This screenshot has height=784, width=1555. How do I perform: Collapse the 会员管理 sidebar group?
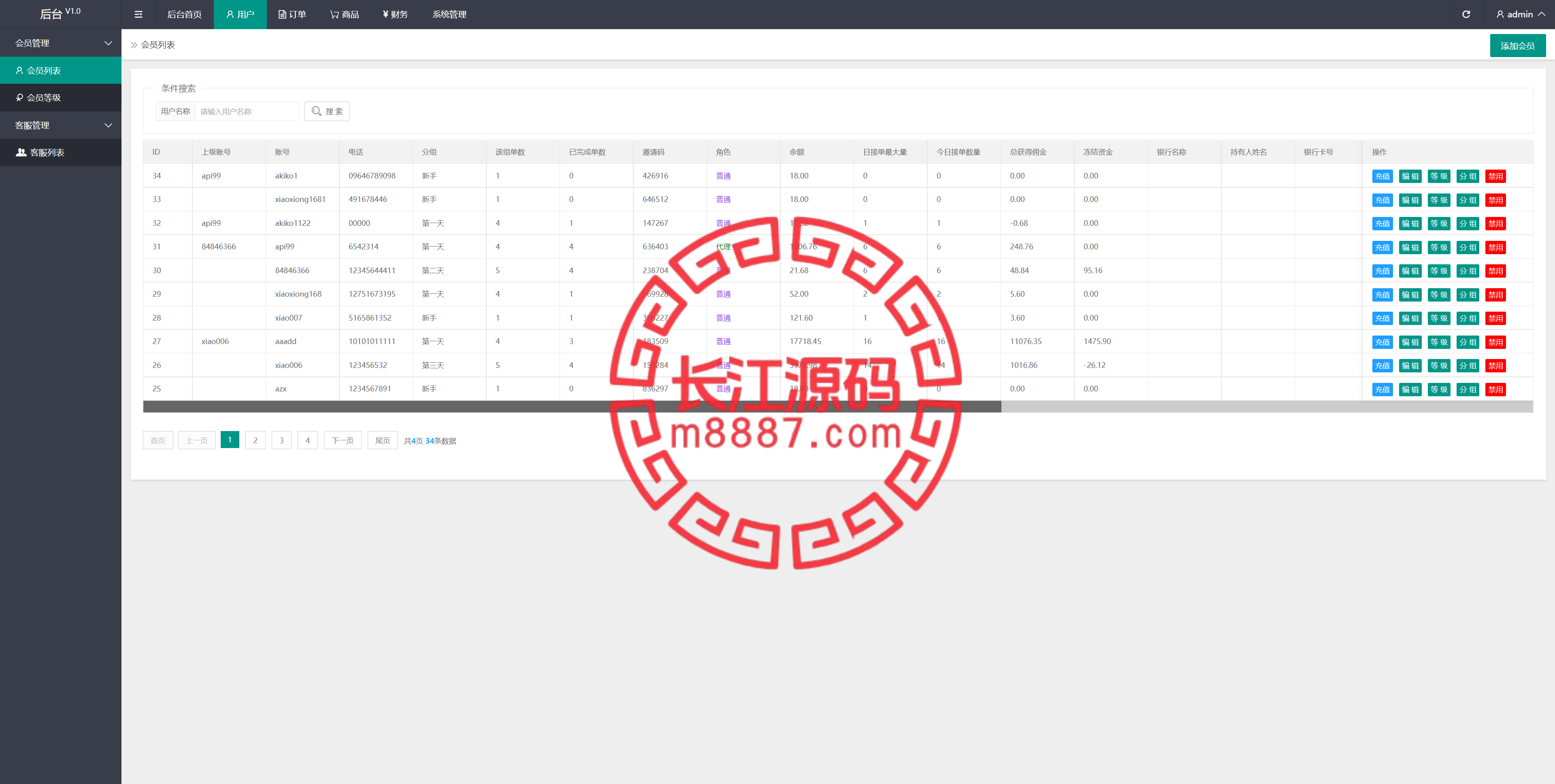(x=60, y=43)
